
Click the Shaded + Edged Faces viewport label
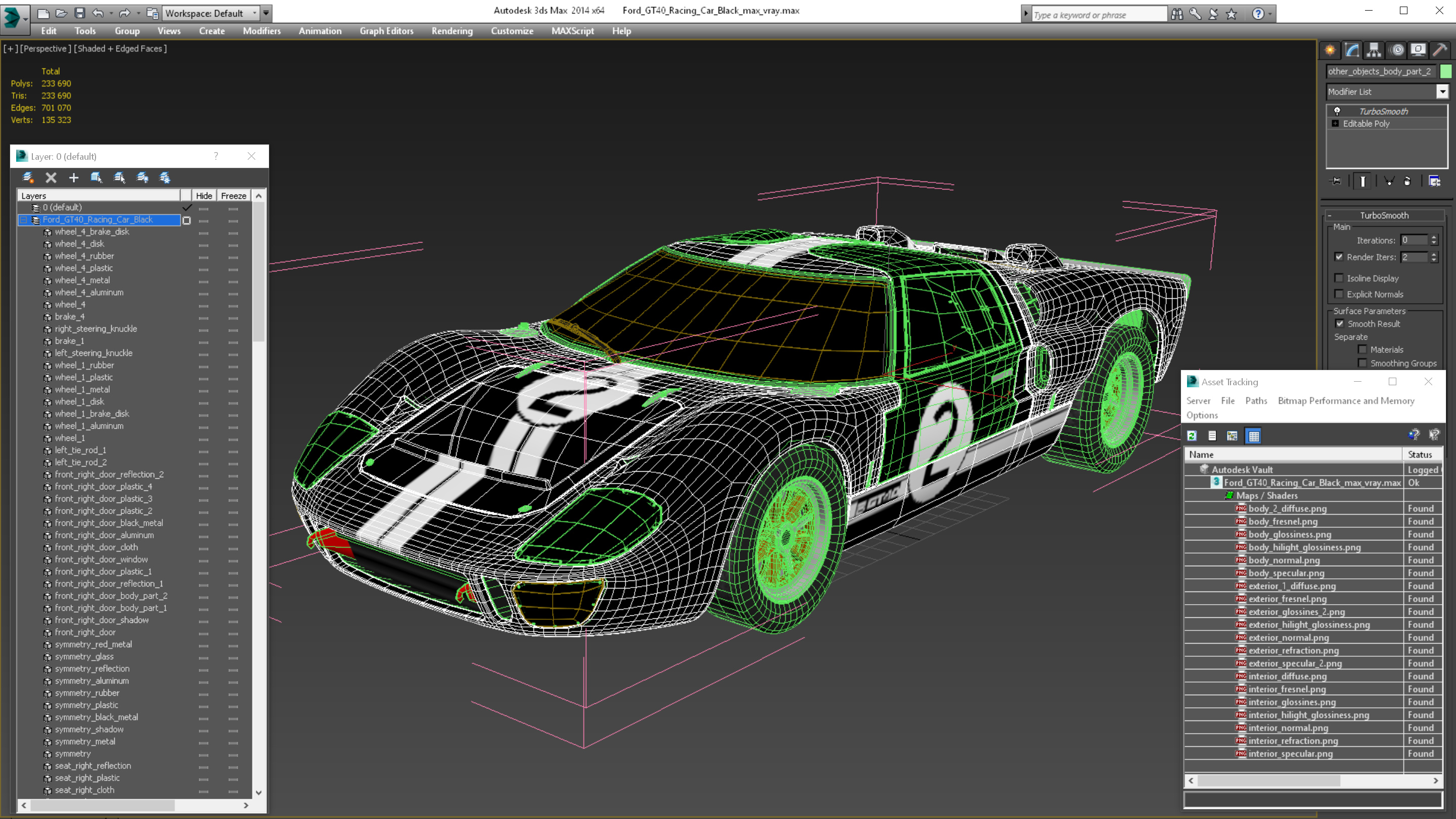coord(120,49)
